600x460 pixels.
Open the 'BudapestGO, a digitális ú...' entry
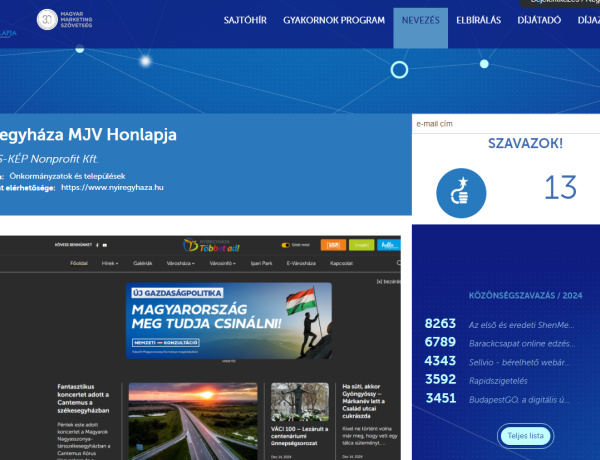point(519,400)
